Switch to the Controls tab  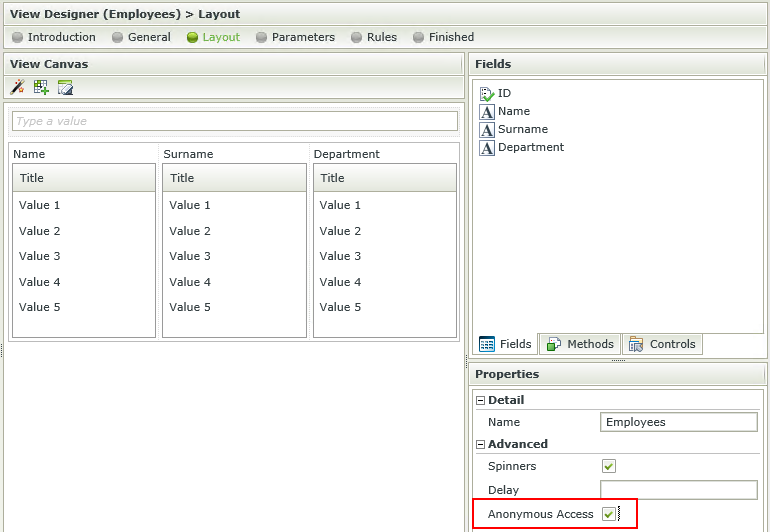point(662,344)
